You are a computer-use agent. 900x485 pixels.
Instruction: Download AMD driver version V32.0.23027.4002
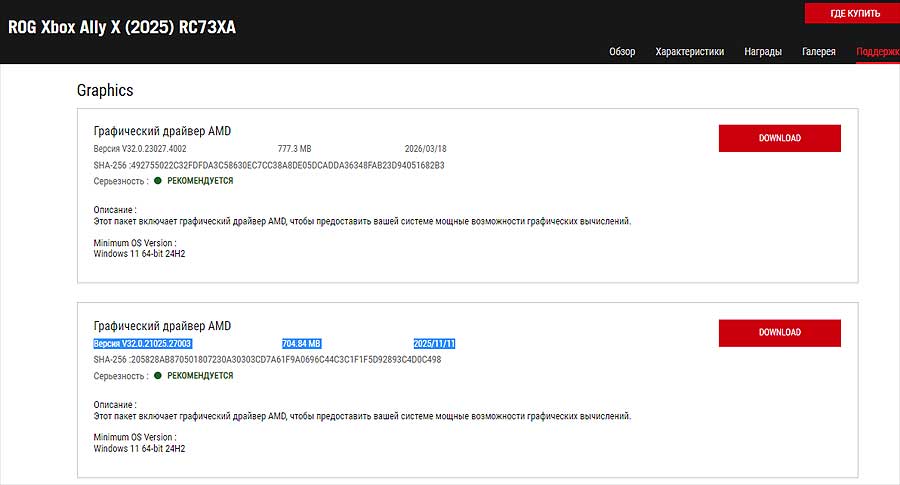(779, 138)
